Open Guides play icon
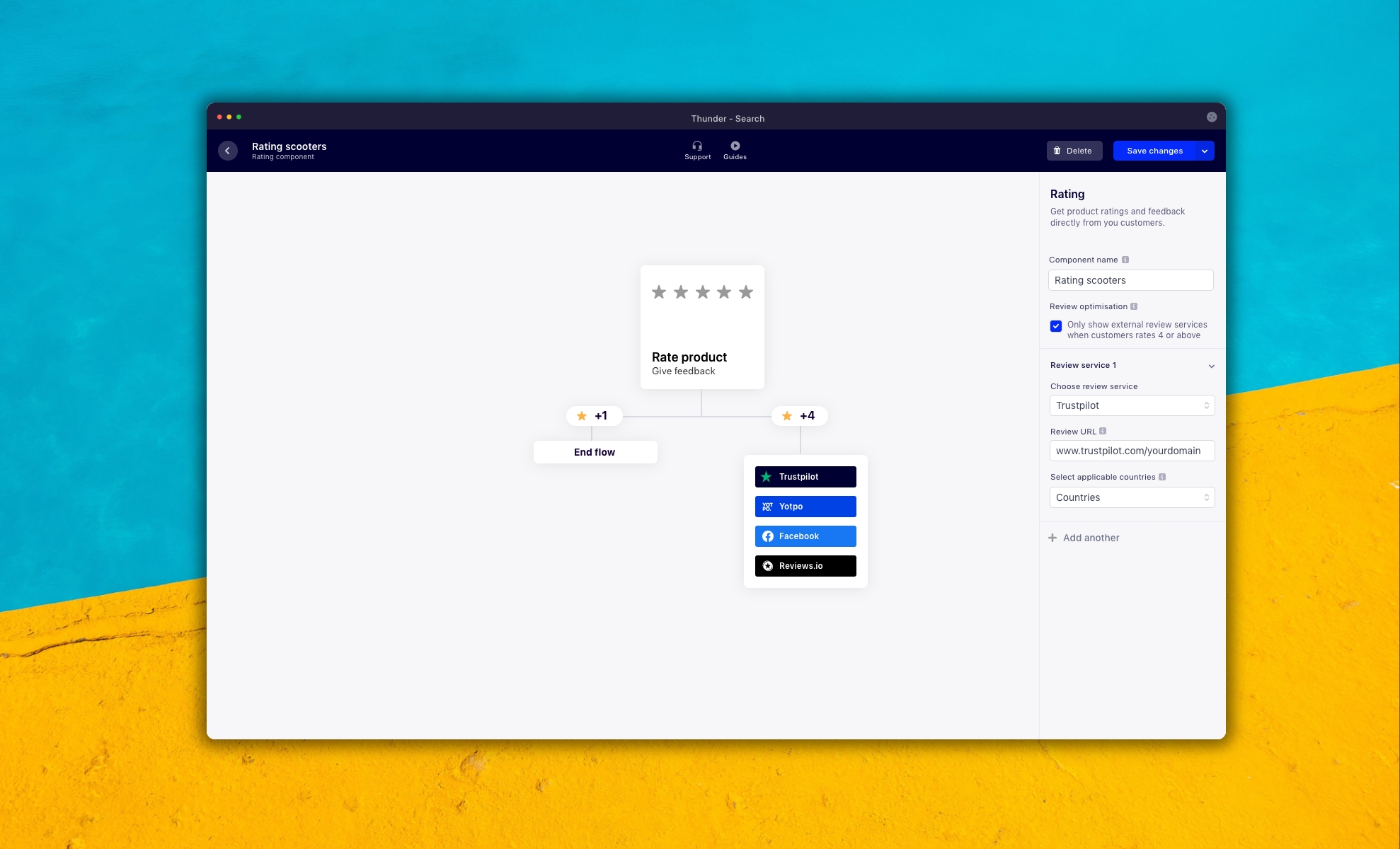Screen dimensions: 1400x849 [735, 146]
